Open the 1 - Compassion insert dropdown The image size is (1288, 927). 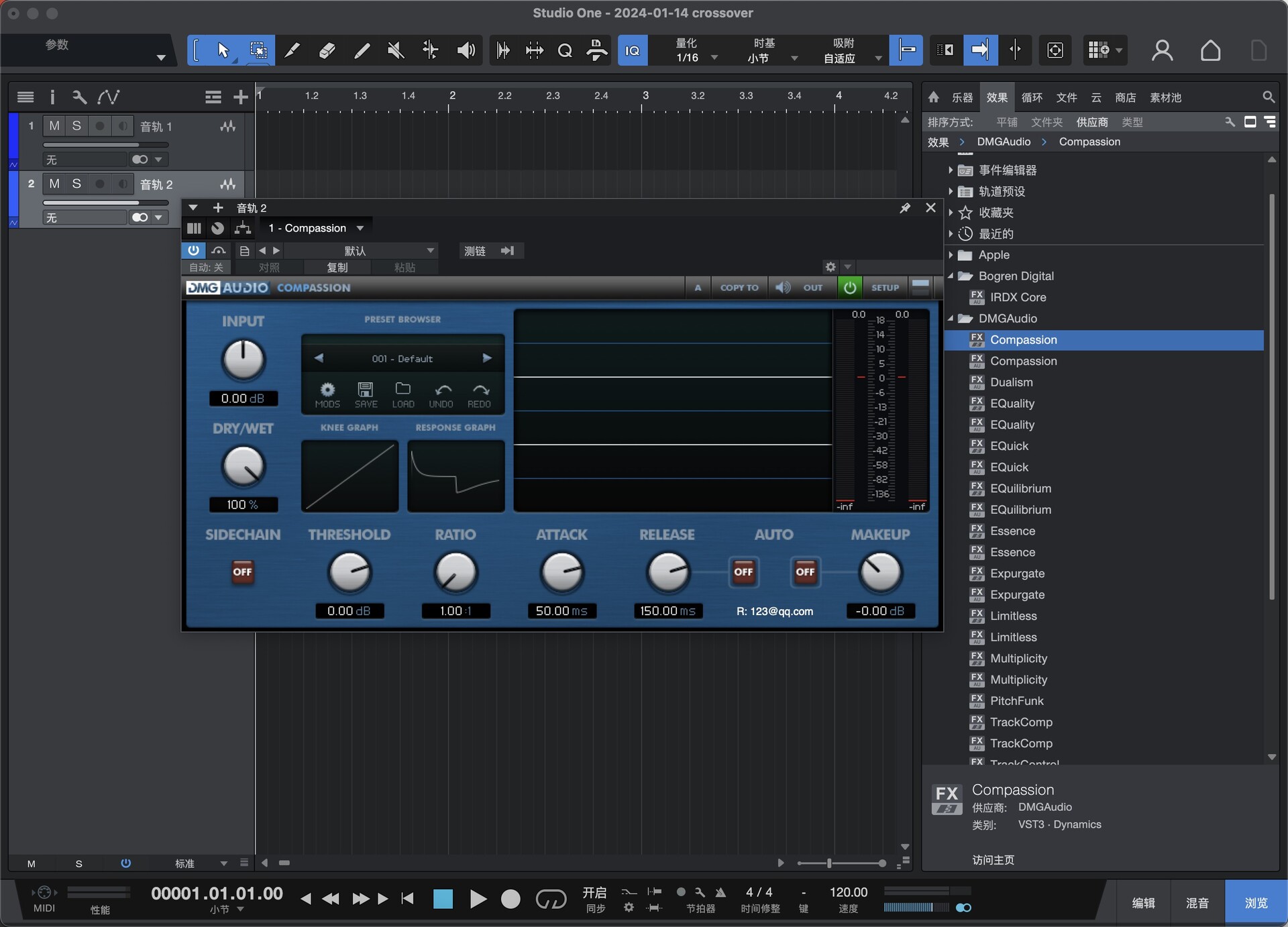coord(360,229)
